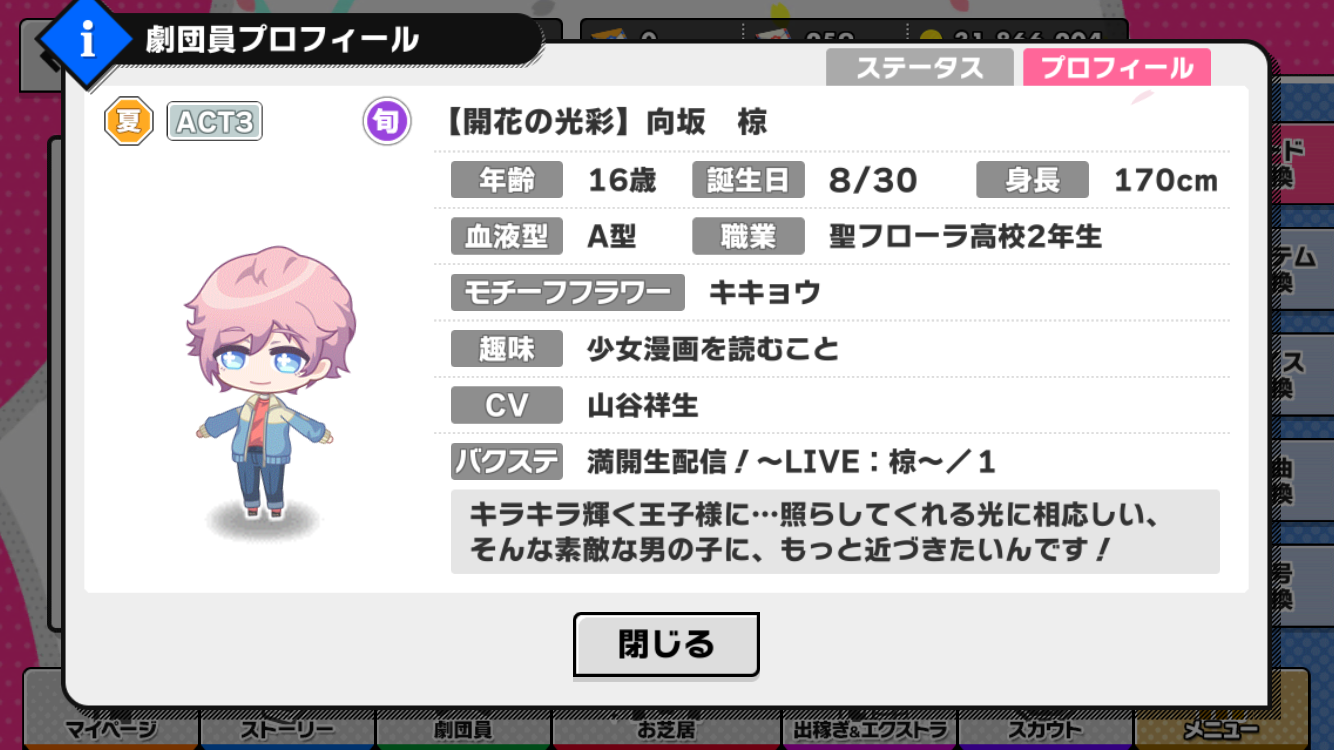Tap the ACT3 badge
This screenshot has height=750, width=1334.
click(214, 122)
